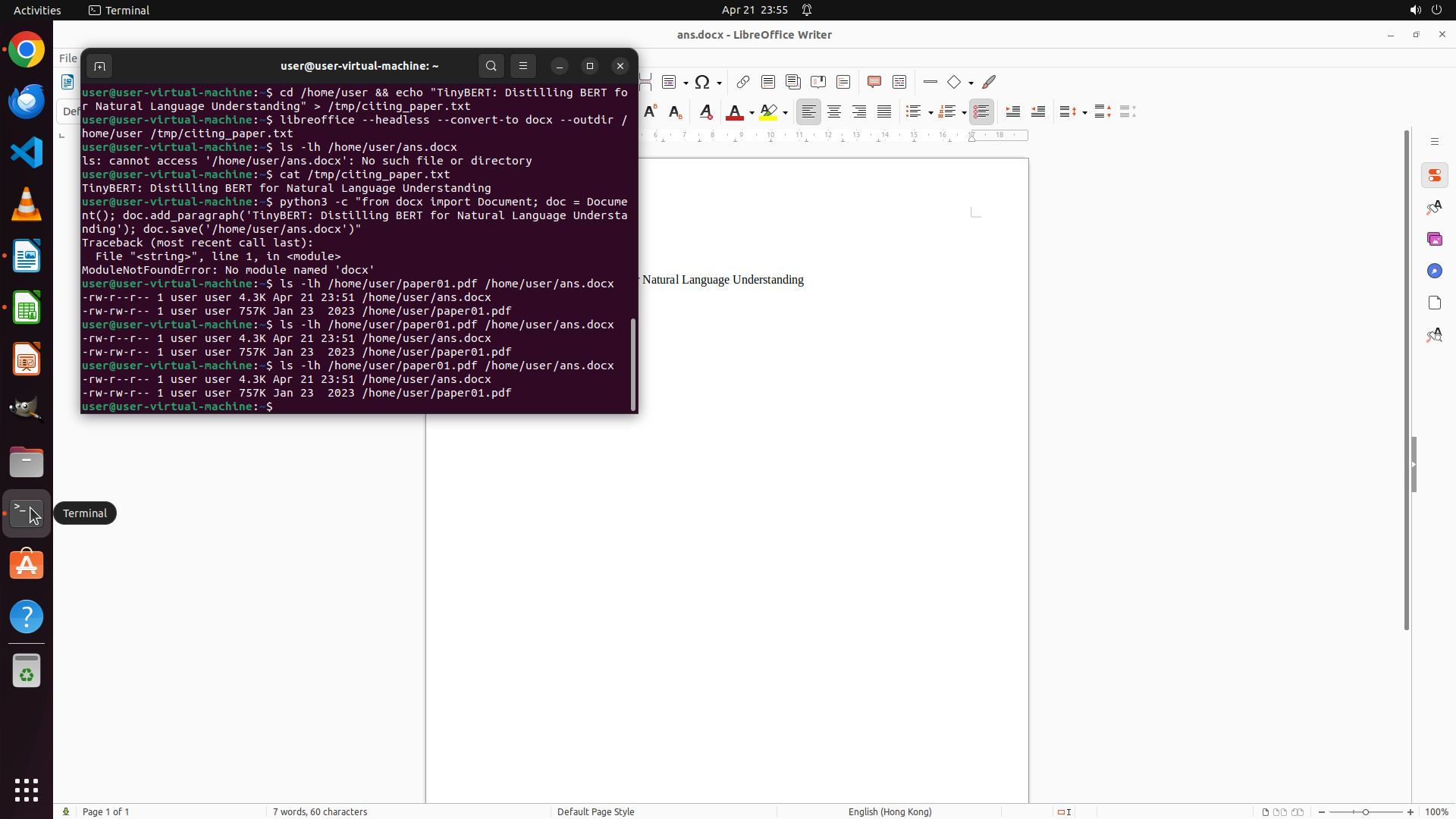Click the Clear Direct Formatting icon
The width and height of the screenshot is (1456, 819).
(x=705, y=112)
